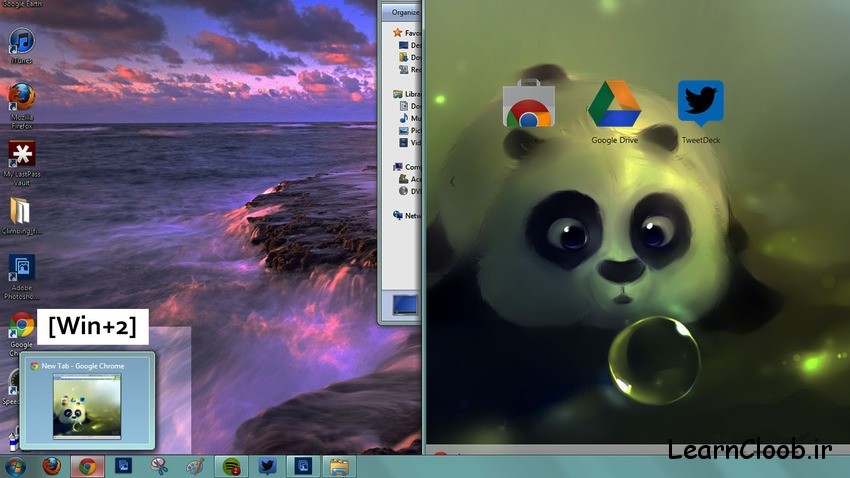Open the iTunes desktop shortcut
Viewport: 850px width, 478px height.
(22, 46)
